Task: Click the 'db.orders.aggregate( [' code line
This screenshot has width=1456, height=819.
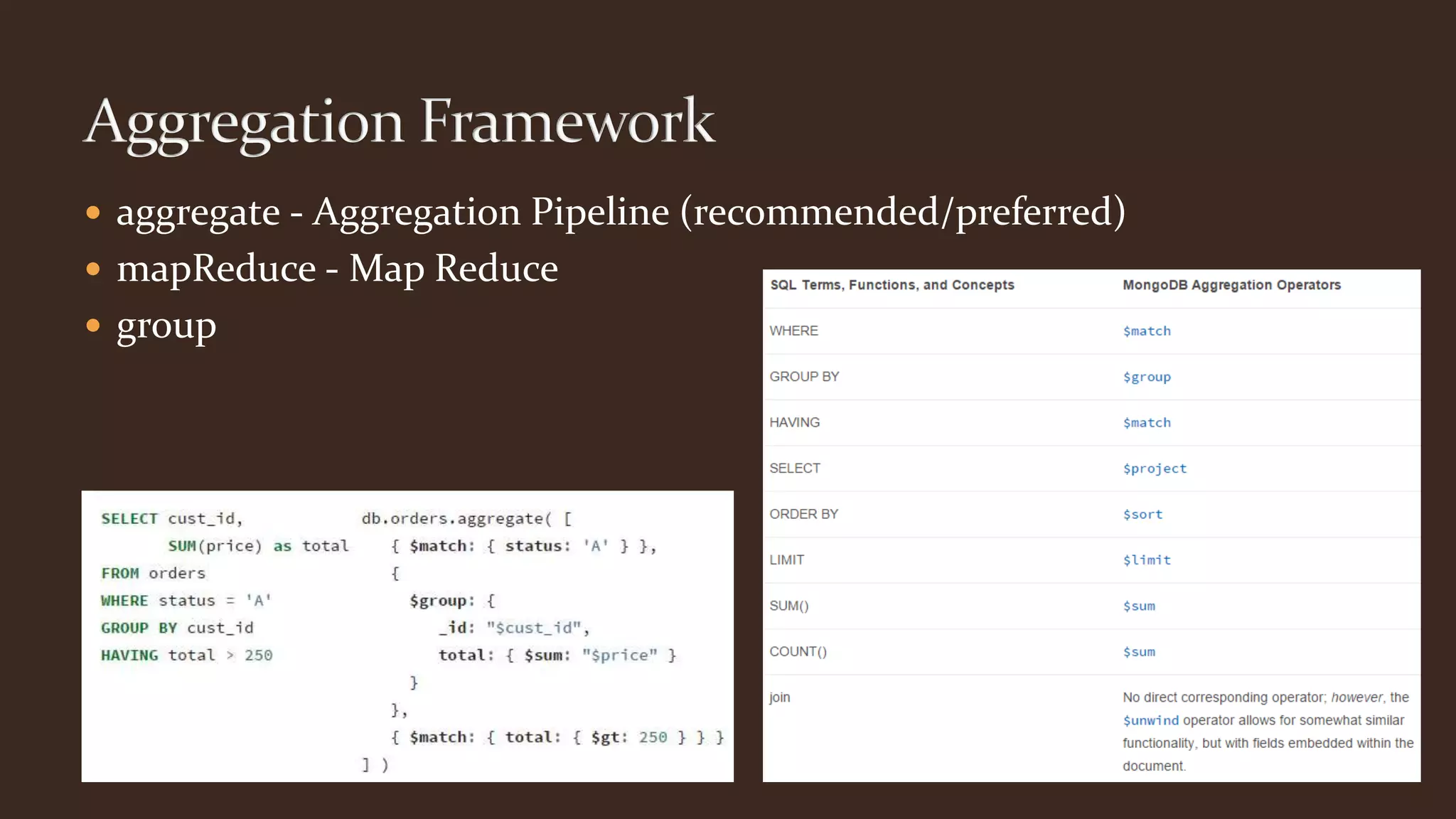Action: coord(466,519)
